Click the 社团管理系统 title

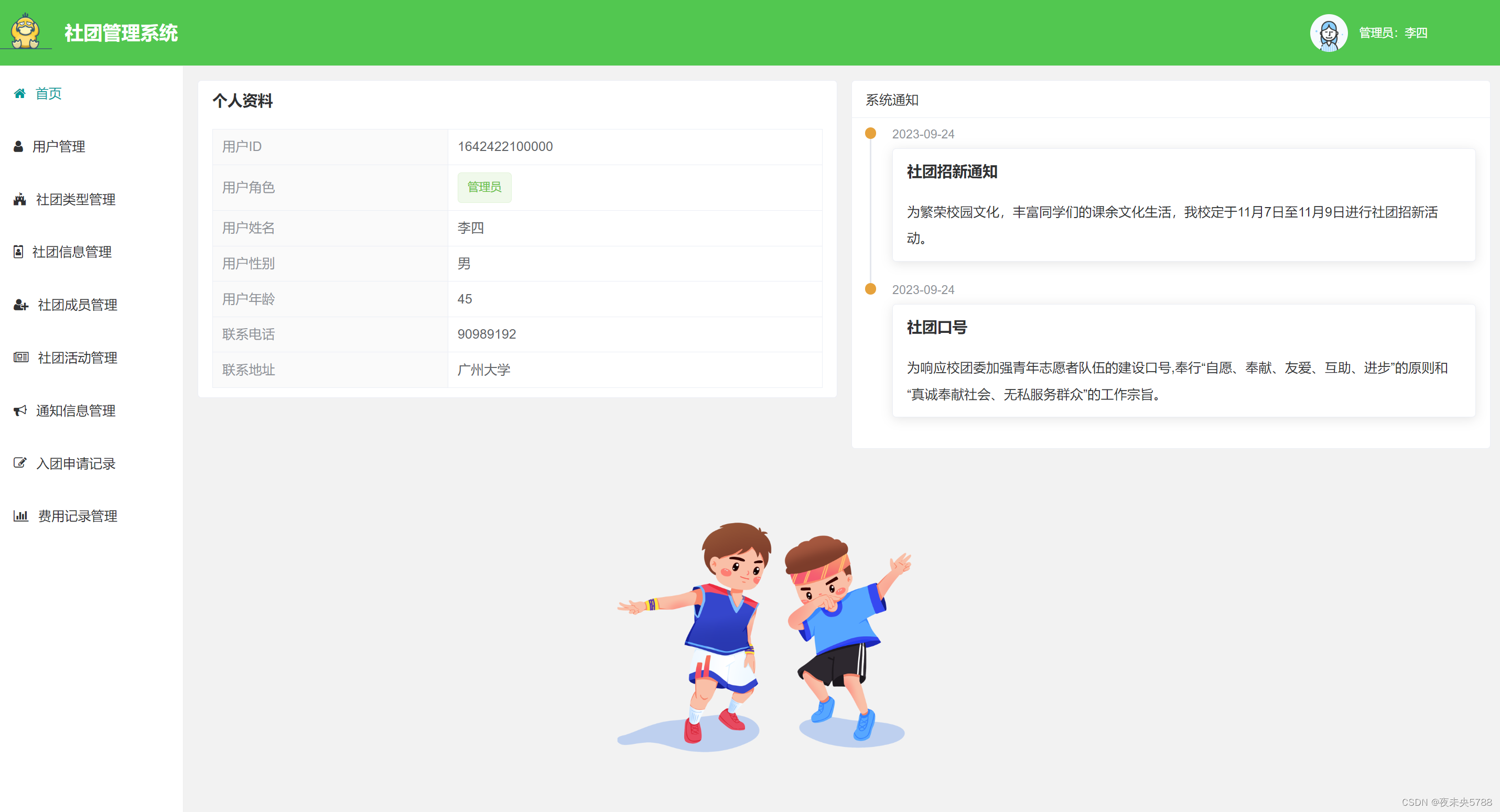tap(121, 33)
